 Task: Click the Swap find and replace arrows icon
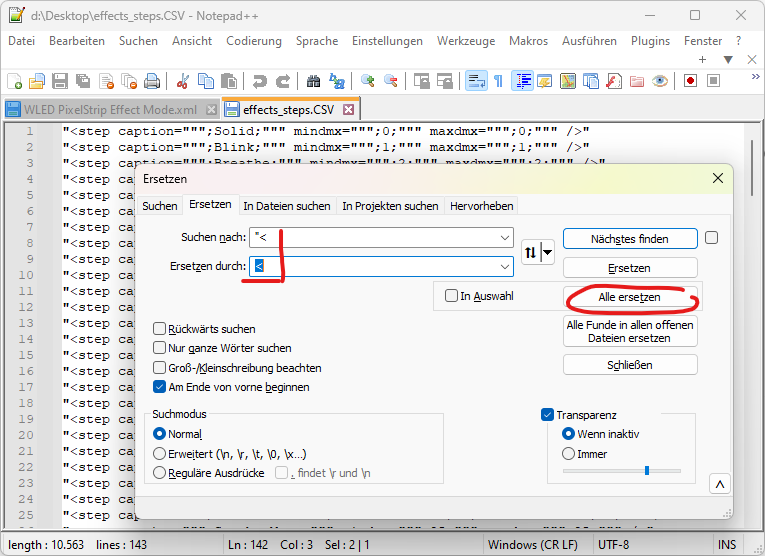530,252
